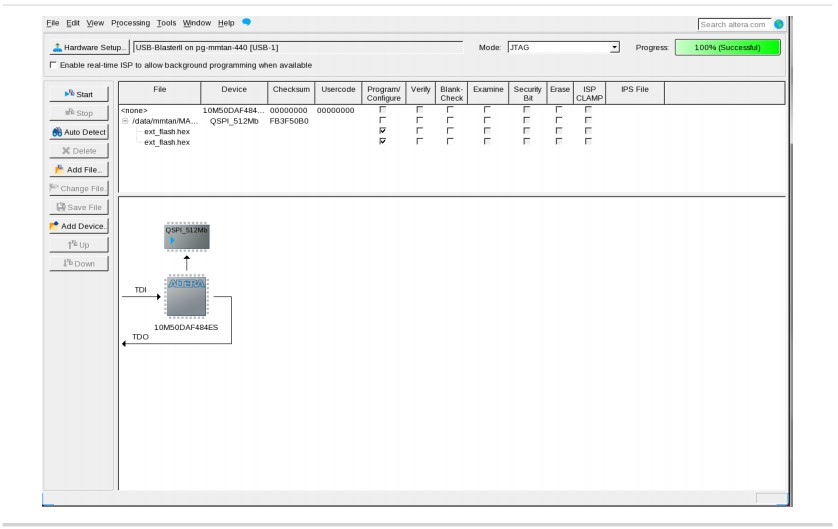Tick Blank-Check for the <none> row
The height and width of the screenshot is (529, 838).
pyautogui.click(x=450, y=110)
